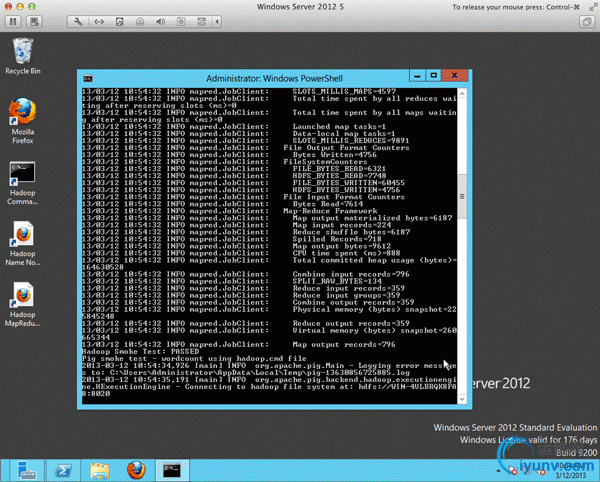Select the Hadoop MapReduce shortcut
600x482 pixels.
click(23, 305)
